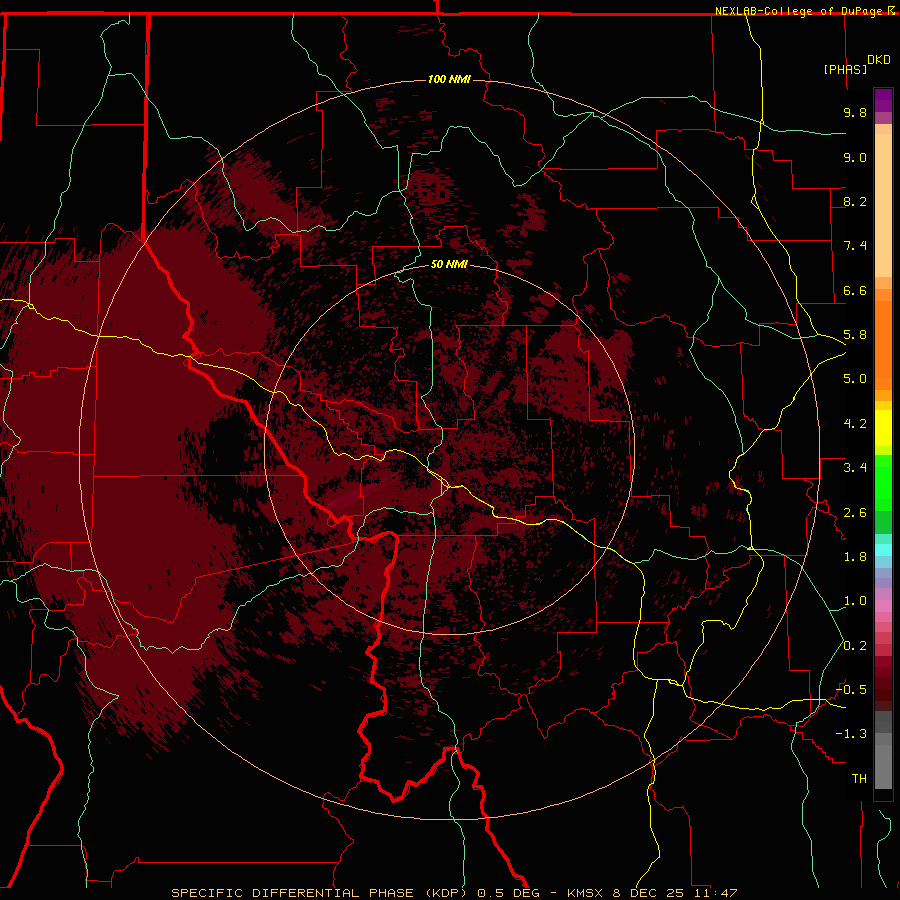The image size is (900, 900).
Task: Click the -0.5 scale value
Action: (851, 690)
